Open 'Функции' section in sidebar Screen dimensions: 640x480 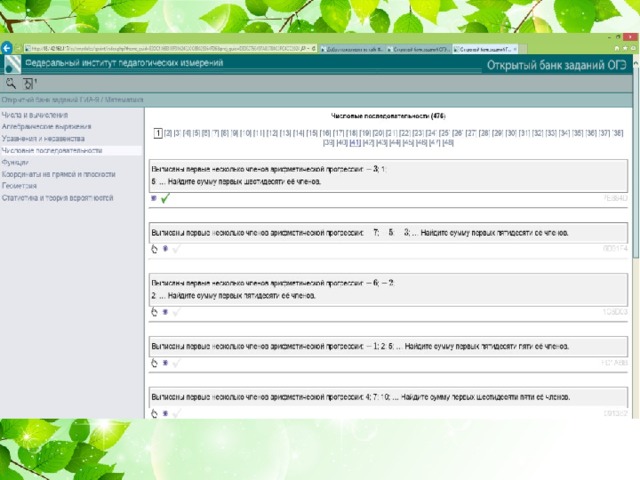tap(15, 162)
